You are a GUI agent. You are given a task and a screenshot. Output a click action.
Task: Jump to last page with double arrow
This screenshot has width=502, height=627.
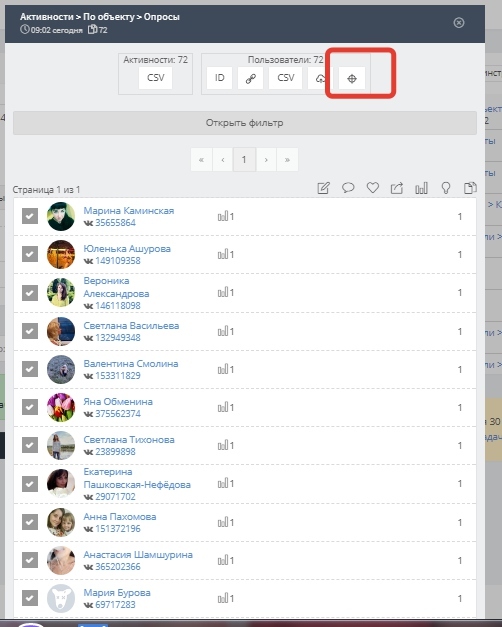pyautogui.click(x=287, y=160)
